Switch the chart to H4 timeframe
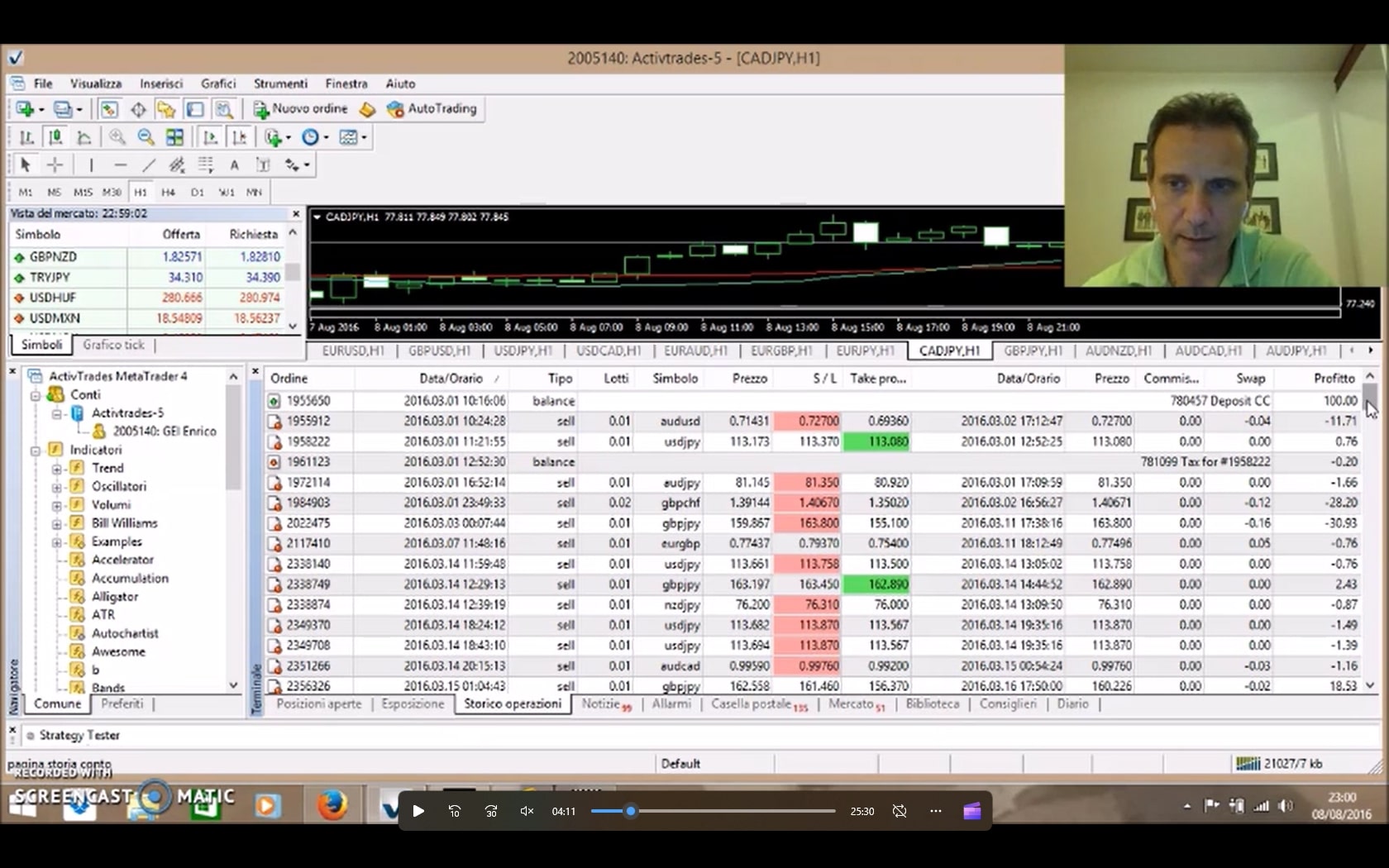Viewport: 1389px width, 868px height. pyautogui.click(x=169, y=193)
